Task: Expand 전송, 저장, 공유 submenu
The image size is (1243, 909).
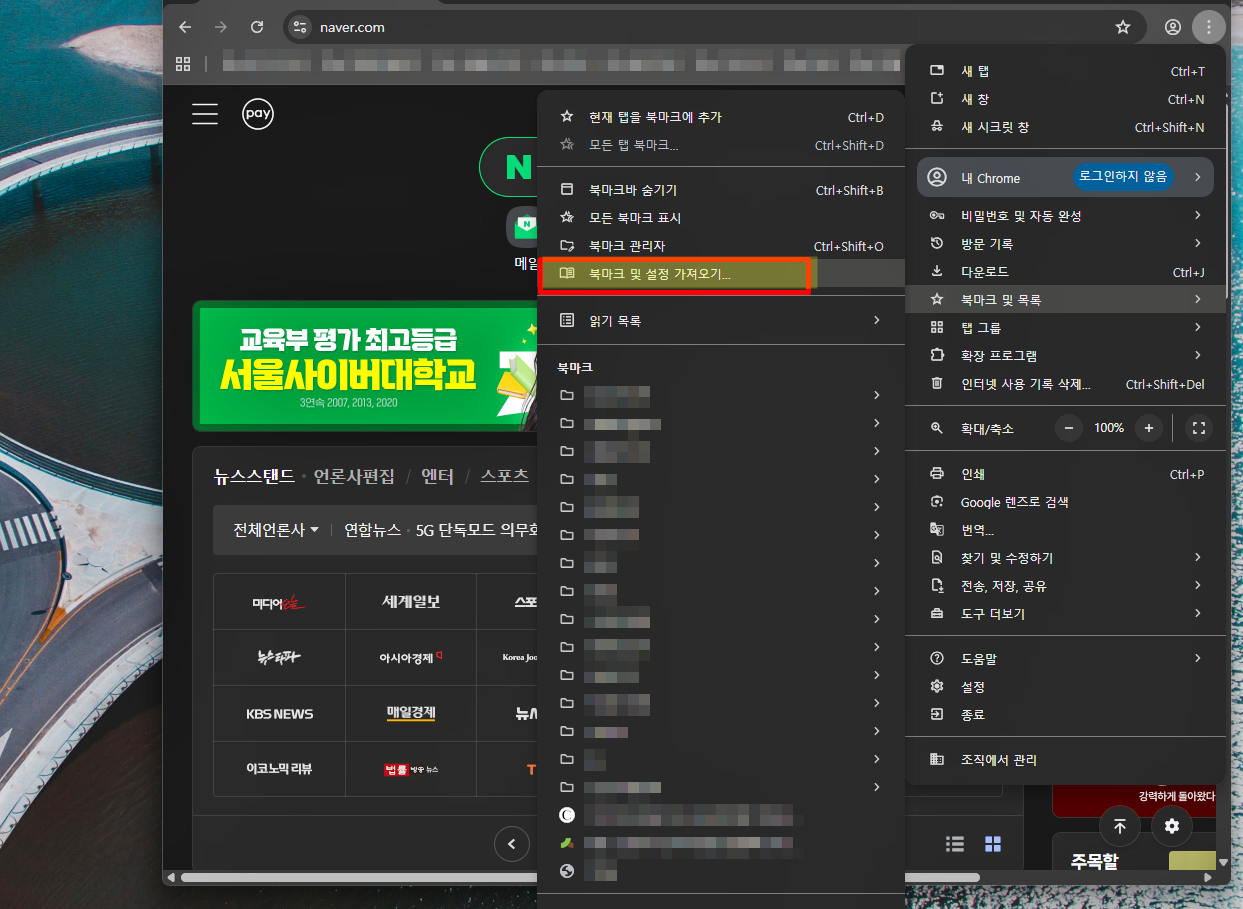Action: click(x=1067, y=586)
